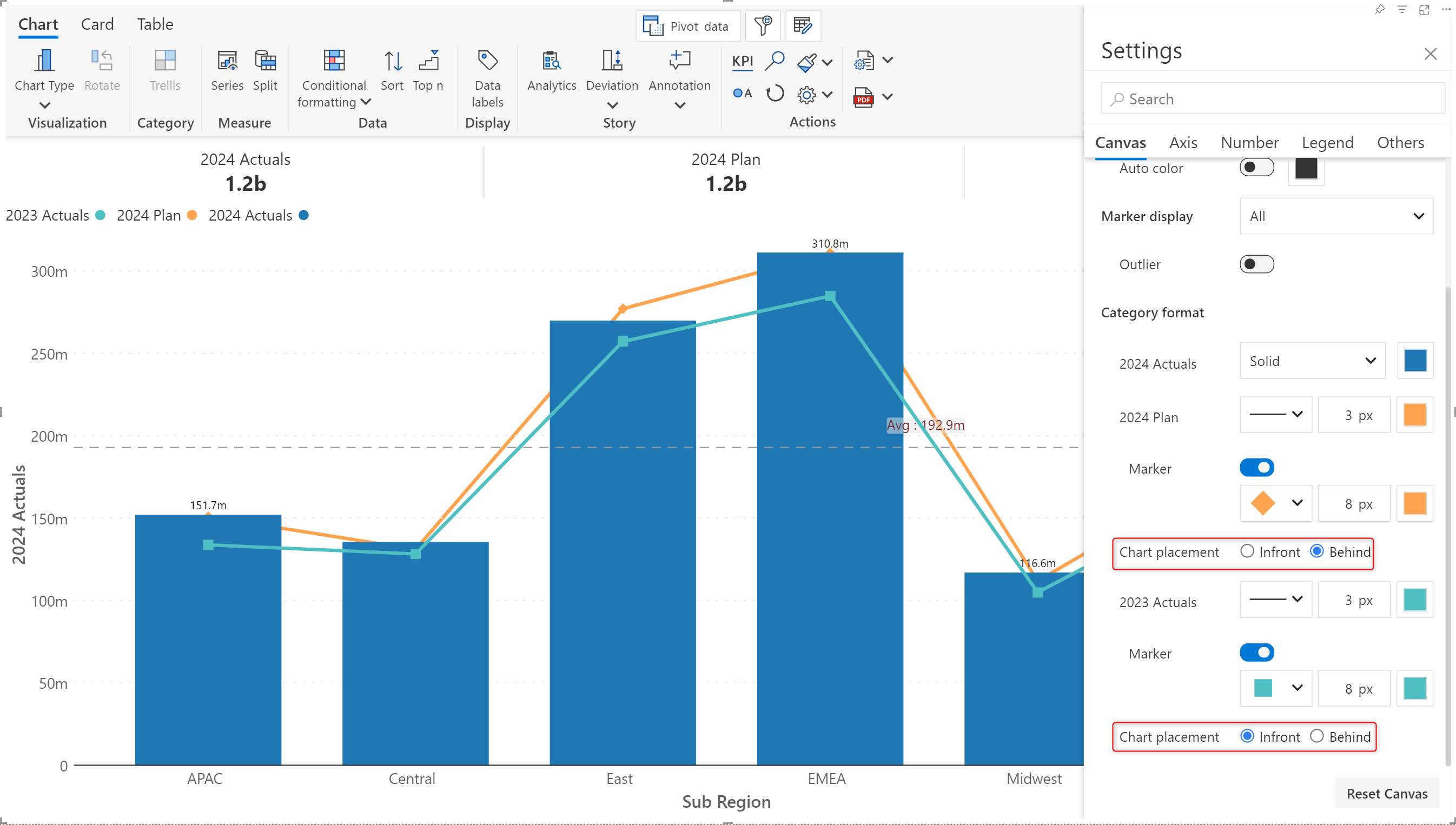Click the Reset Canvas button
Screen dimensions: 1456x825
pos(1386,793)
